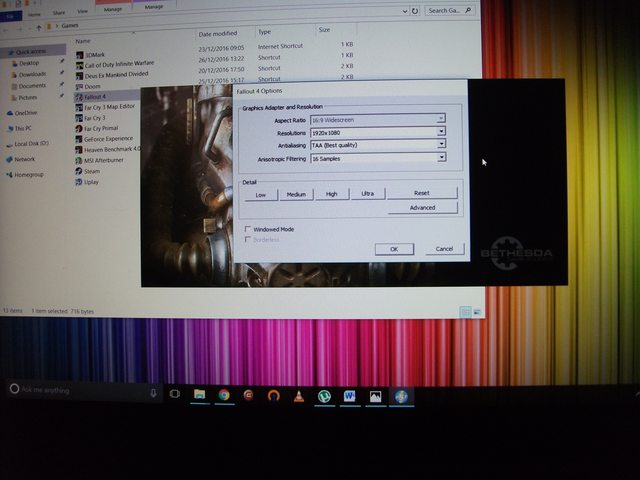The width and height of the screenshot is (640, 480).
Task: Set detail preset to Low
Action: pyautogui.click(x=260, y=195)
